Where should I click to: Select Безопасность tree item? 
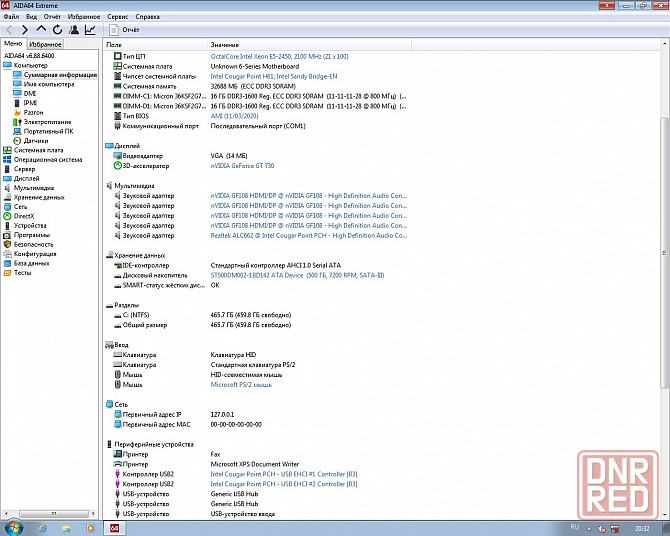29,244
